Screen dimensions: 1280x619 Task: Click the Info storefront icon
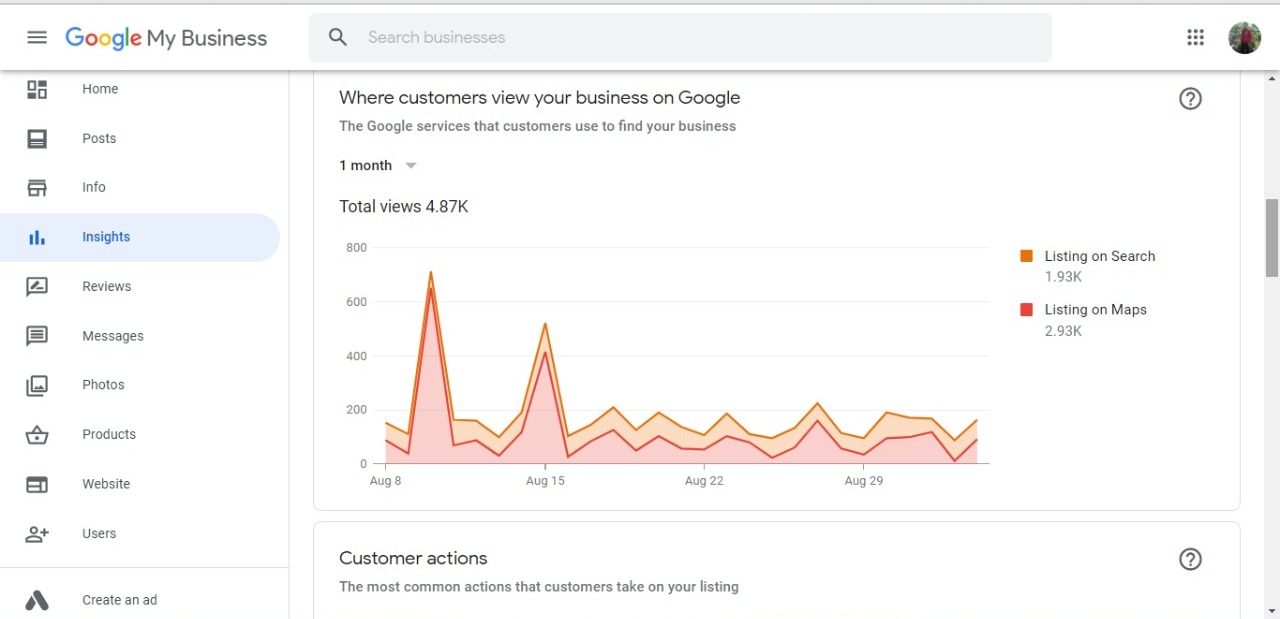(x=37, y=187)
